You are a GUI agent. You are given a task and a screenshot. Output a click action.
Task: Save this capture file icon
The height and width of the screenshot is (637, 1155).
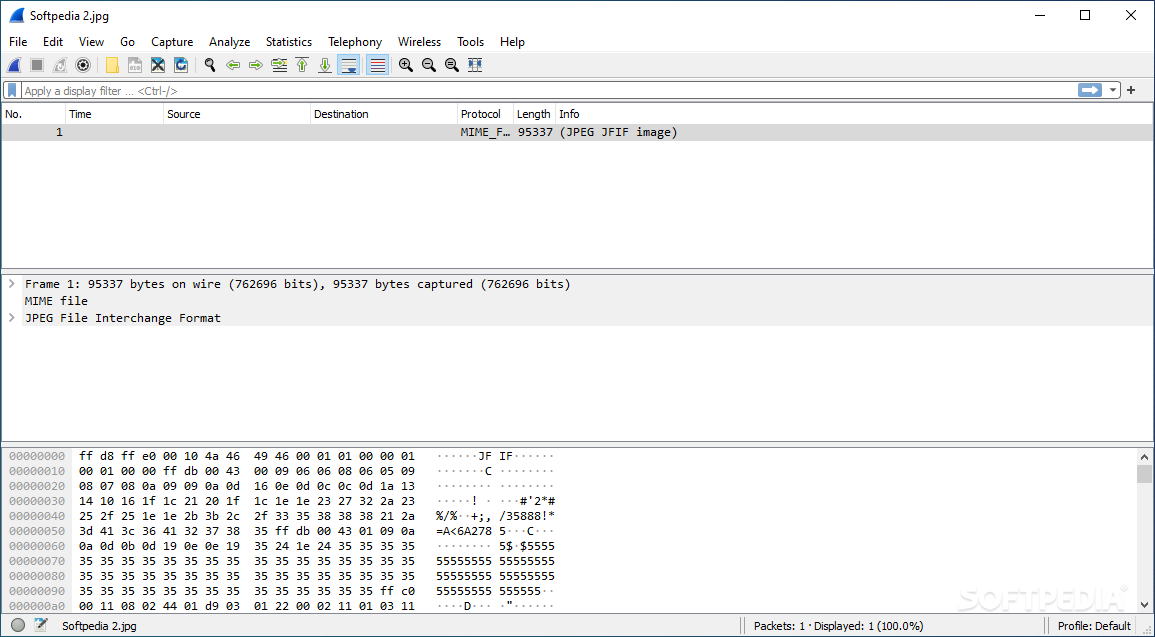(135, 66)
